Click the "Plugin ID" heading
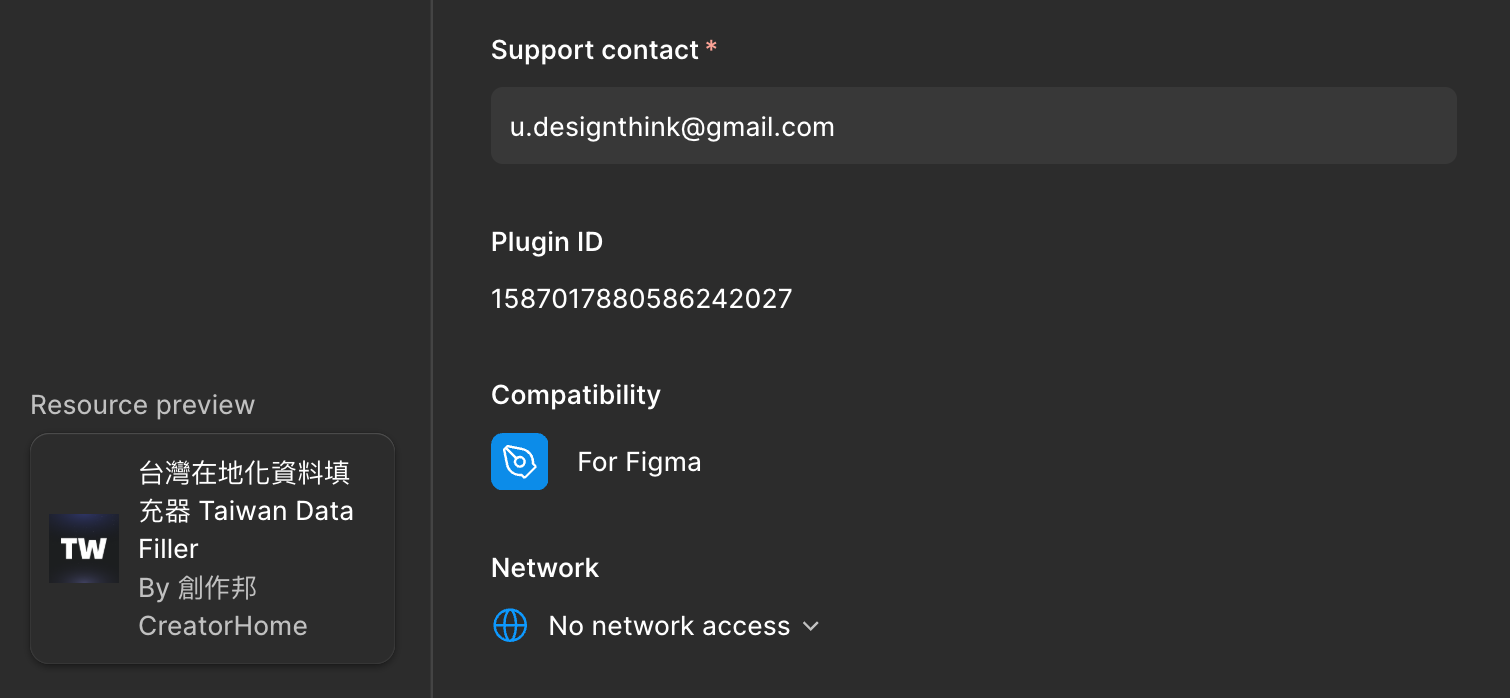The width and height of the screenshot is (1510, 698). tap(546, 242)
